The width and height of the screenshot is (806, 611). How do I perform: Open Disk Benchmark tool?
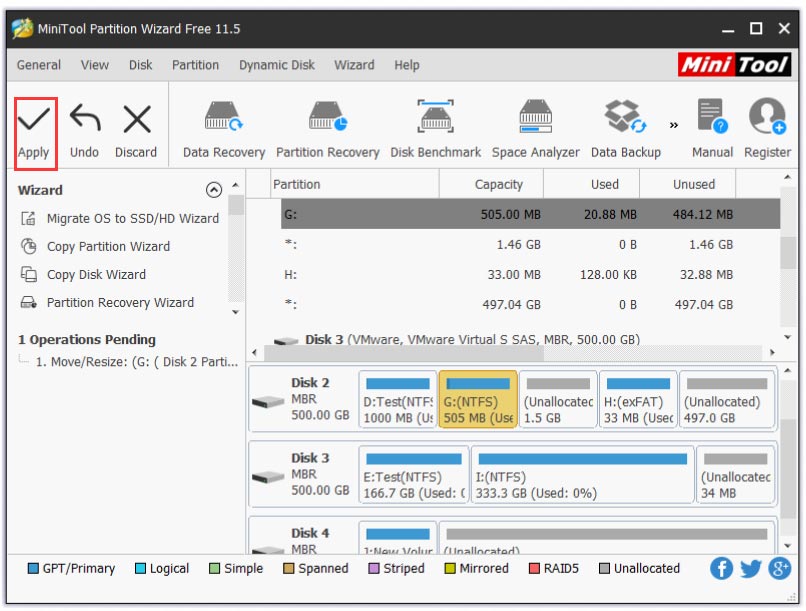tap(435, 131)
